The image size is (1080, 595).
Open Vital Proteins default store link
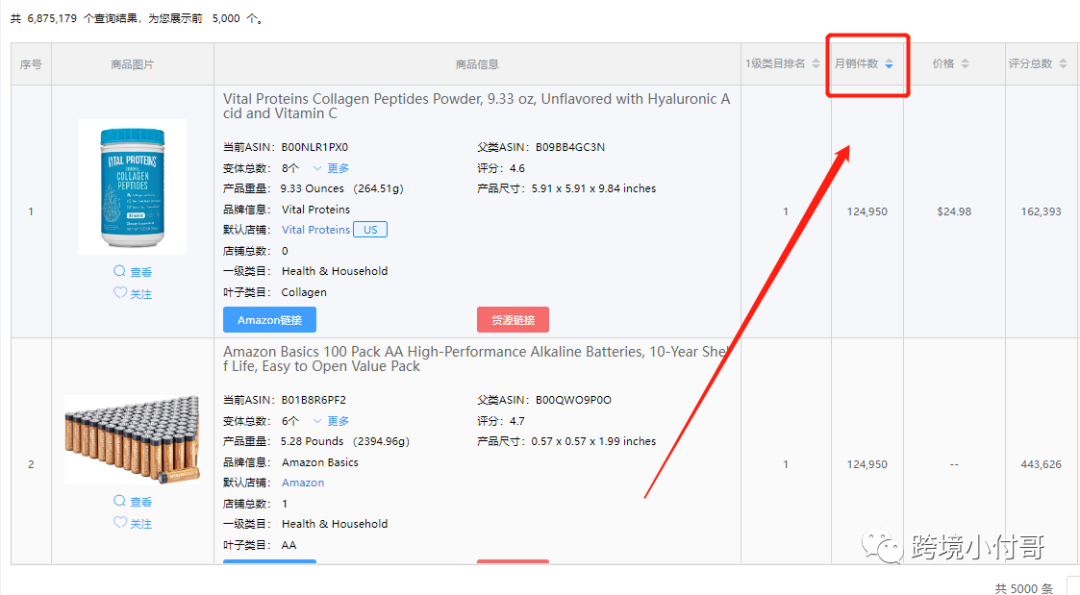(x=315, y=230)
